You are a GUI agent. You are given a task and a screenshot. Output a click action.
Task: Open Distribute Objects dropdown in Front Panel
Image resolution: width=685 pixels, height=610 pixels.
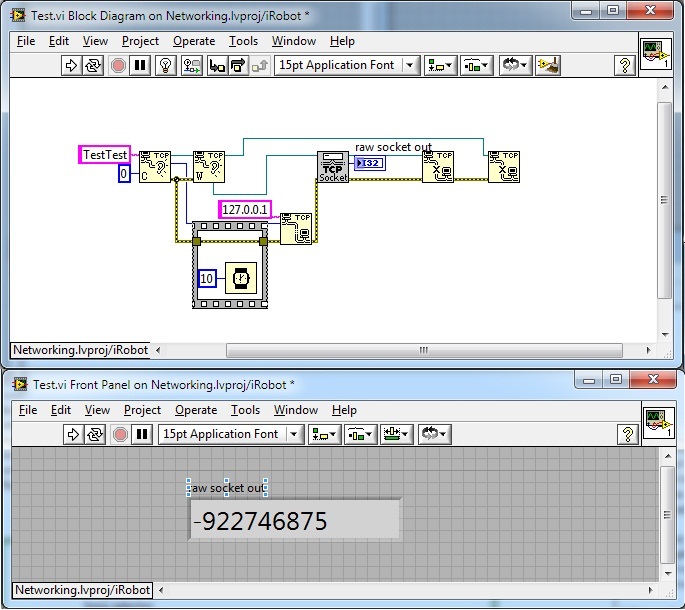360,434
